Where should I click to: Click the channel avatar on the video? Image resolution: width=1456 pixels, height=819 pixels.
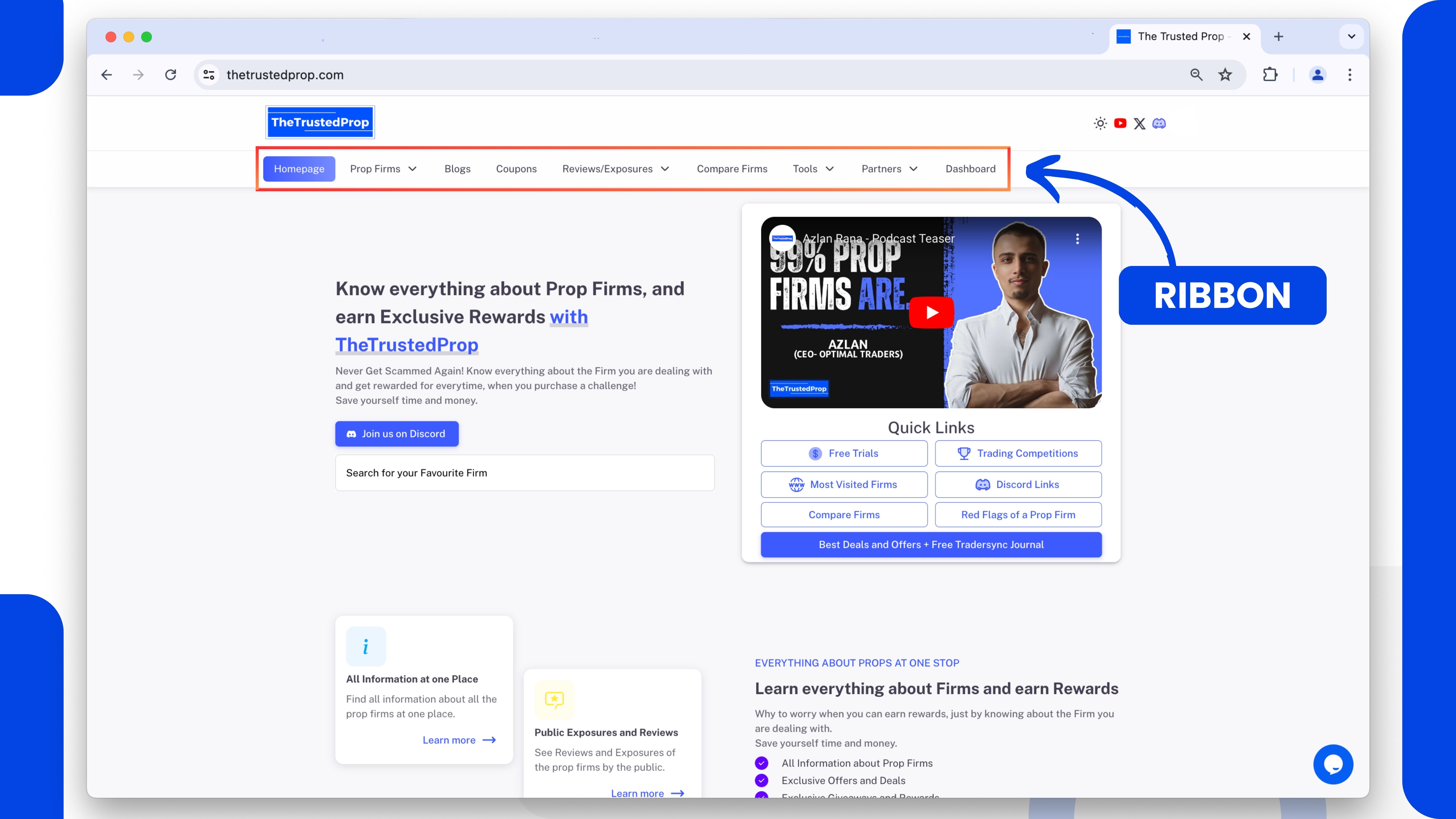tap(783, 239)
